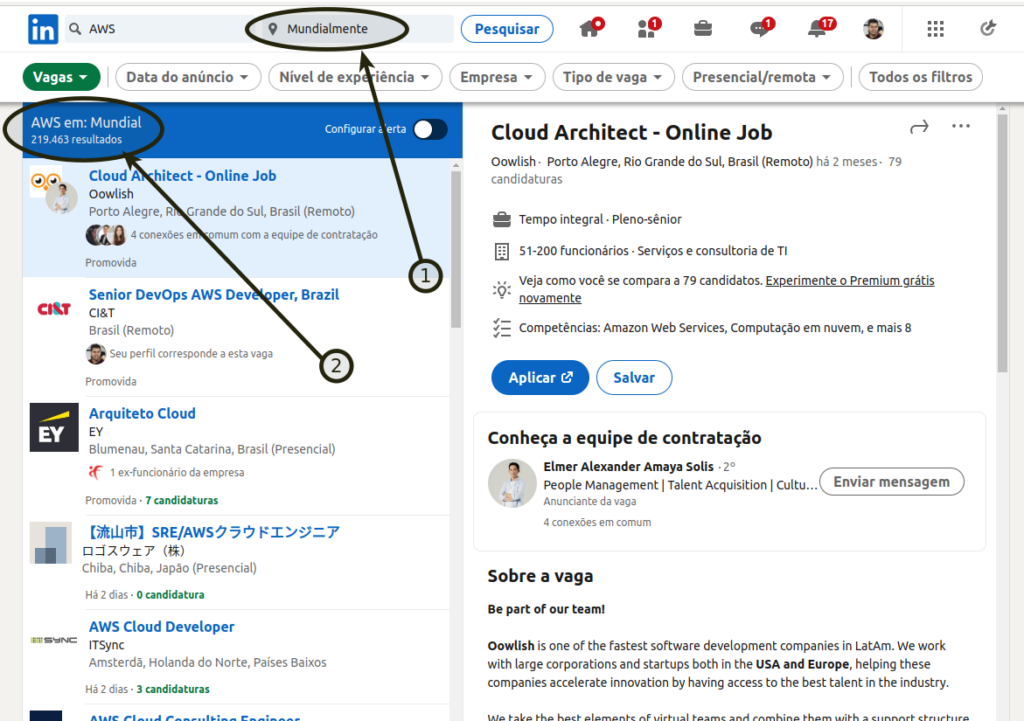Expand the Vagas filter dropdown
Screen dimensions: 1024x721
[x=61, y=77]
